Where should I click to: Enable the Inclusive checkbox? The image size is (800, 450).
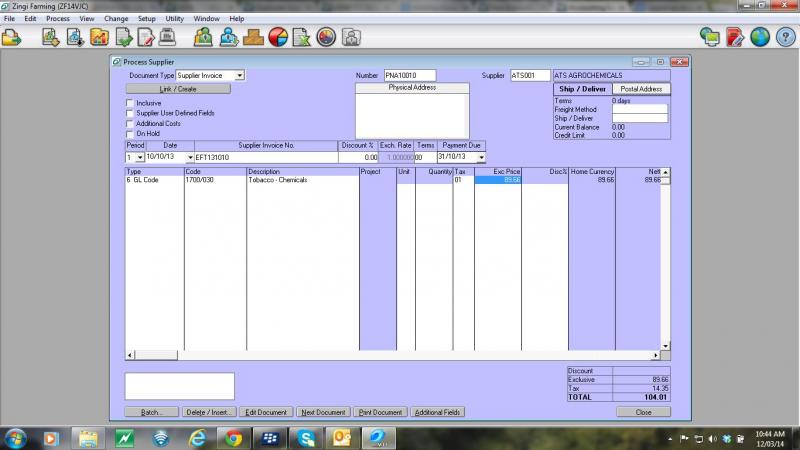(130, 103)
